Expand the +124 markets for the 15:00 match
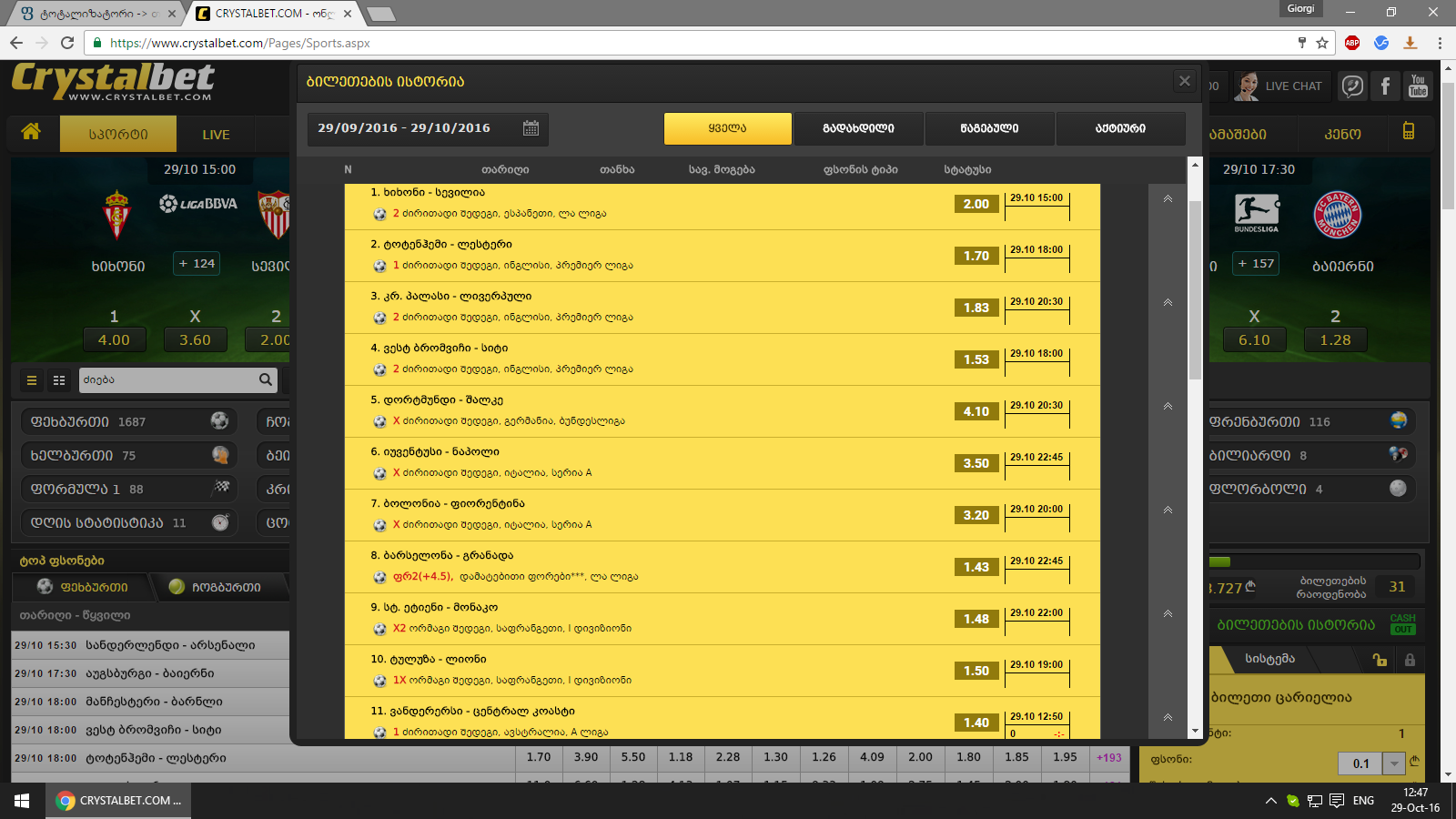This screenshot has width=1456, height=819. coord(197,264)
